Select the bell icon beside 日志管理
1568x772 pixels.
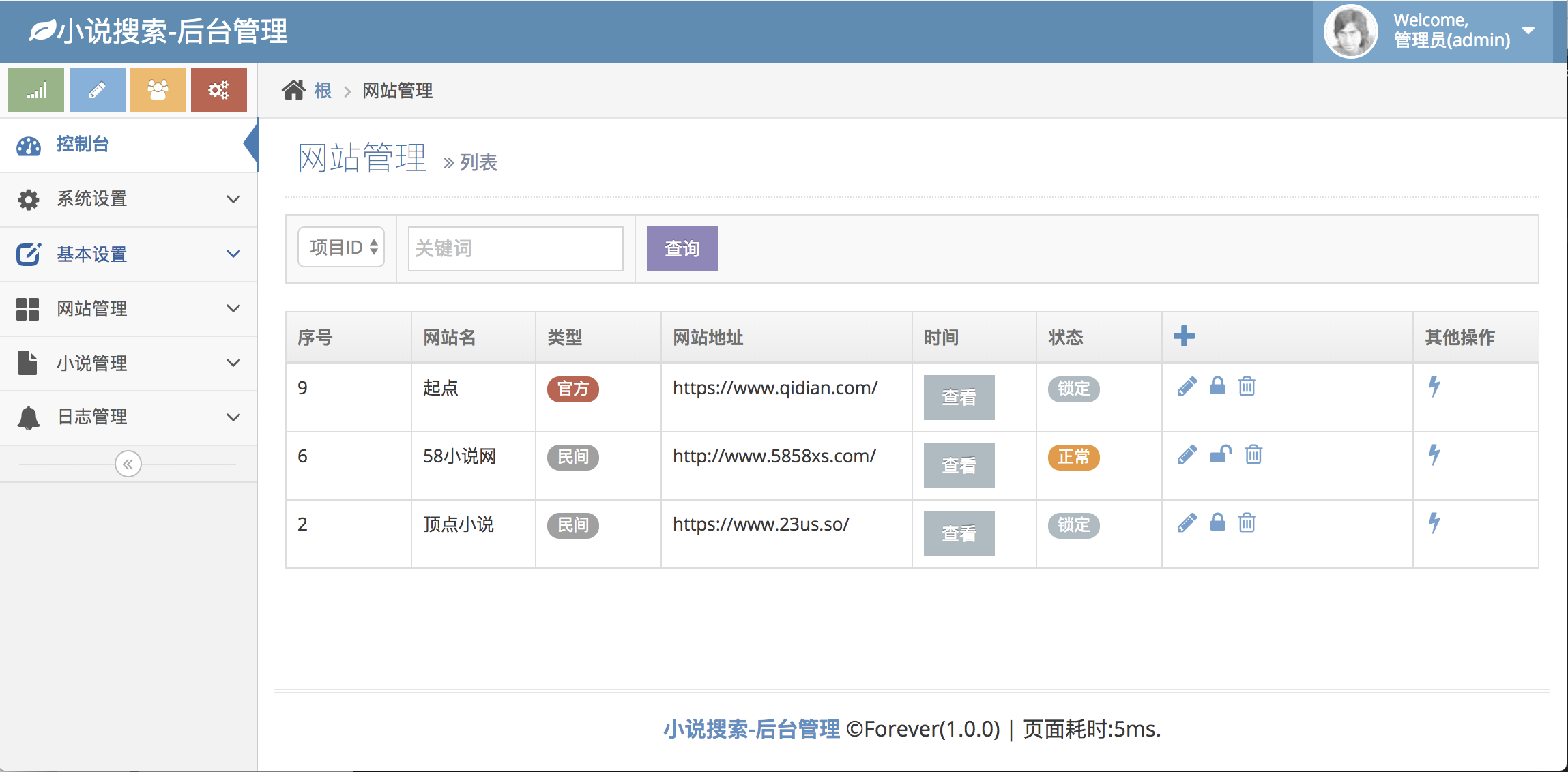coord(28,416)
